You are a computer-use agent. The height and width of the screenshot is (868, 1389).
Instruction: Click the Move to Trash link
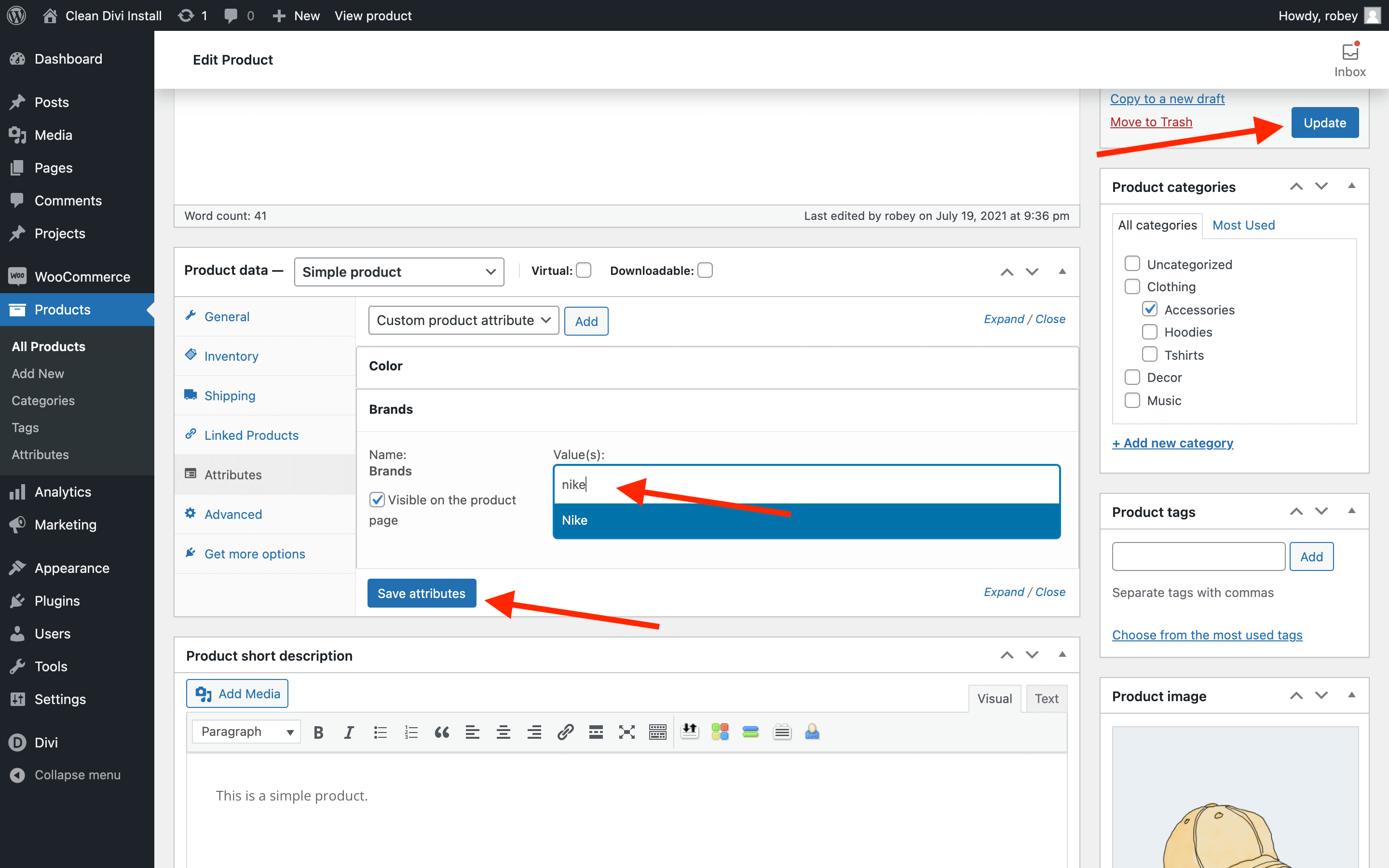click(1151, 122)
